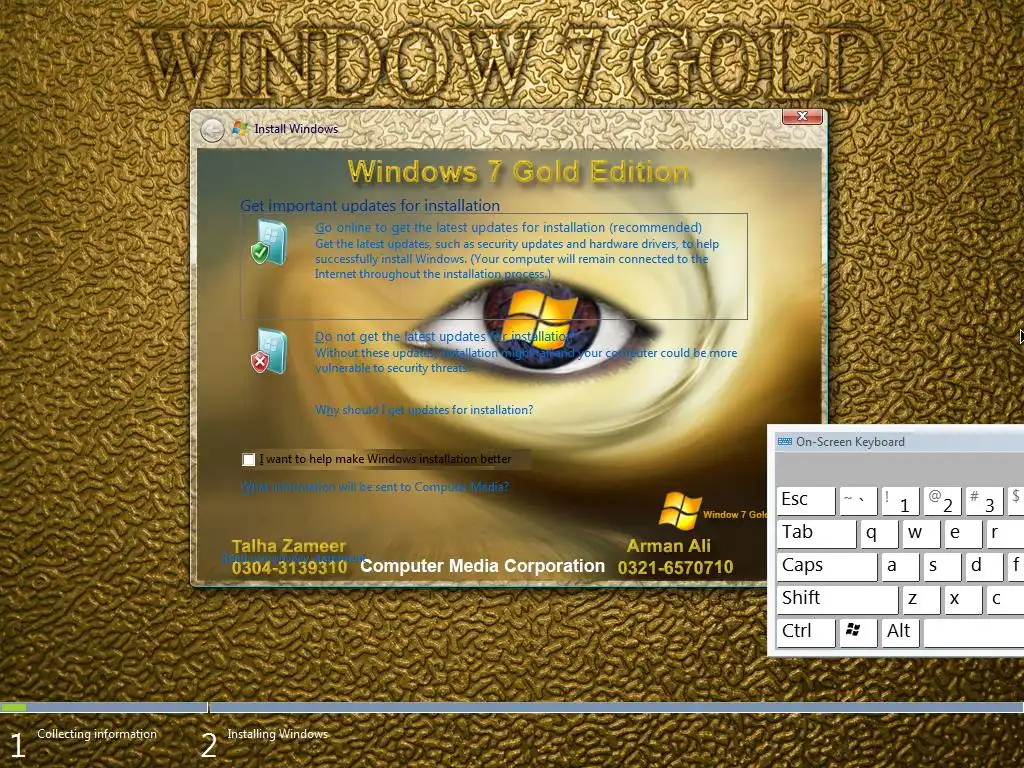Tap the 2 key on keyboard
The height and width of the screenshot is (768, 1024).
tap(942, 500)
